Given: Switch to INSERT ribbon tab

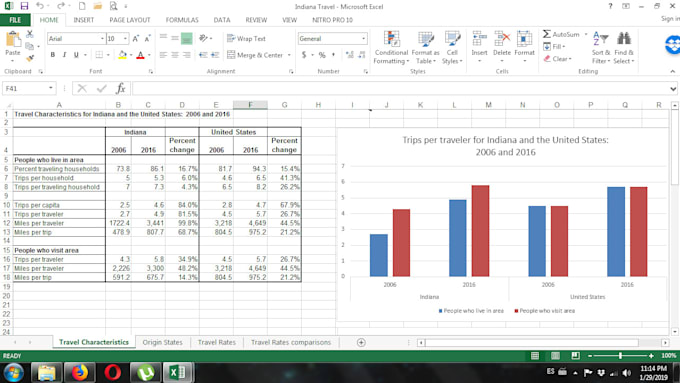Looking at the screenshot, I should coord(84,20).
